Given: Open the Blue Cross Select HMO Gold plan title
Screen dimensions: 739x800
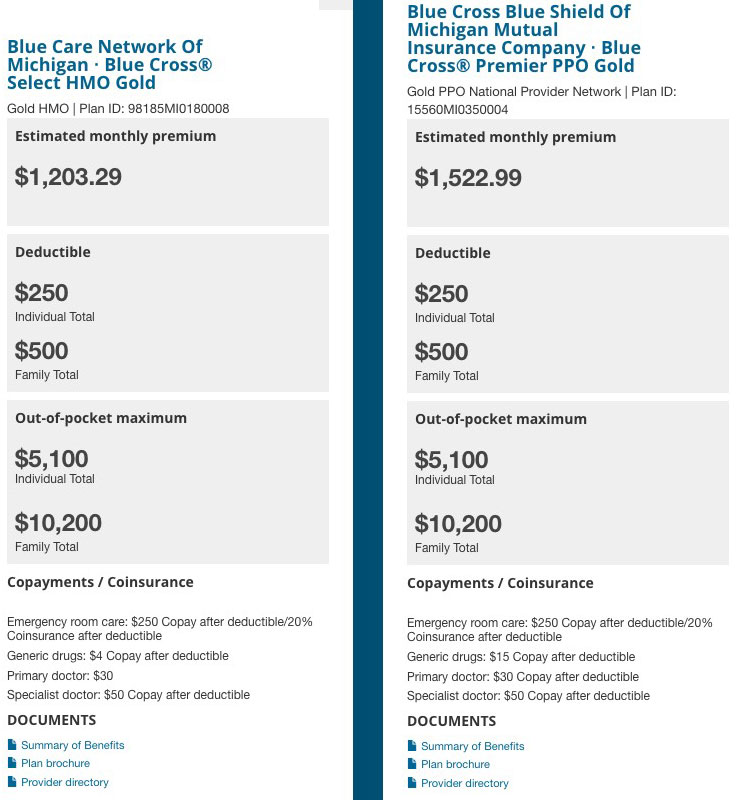Looking at the screenshot, I should (x=105, y=64).
